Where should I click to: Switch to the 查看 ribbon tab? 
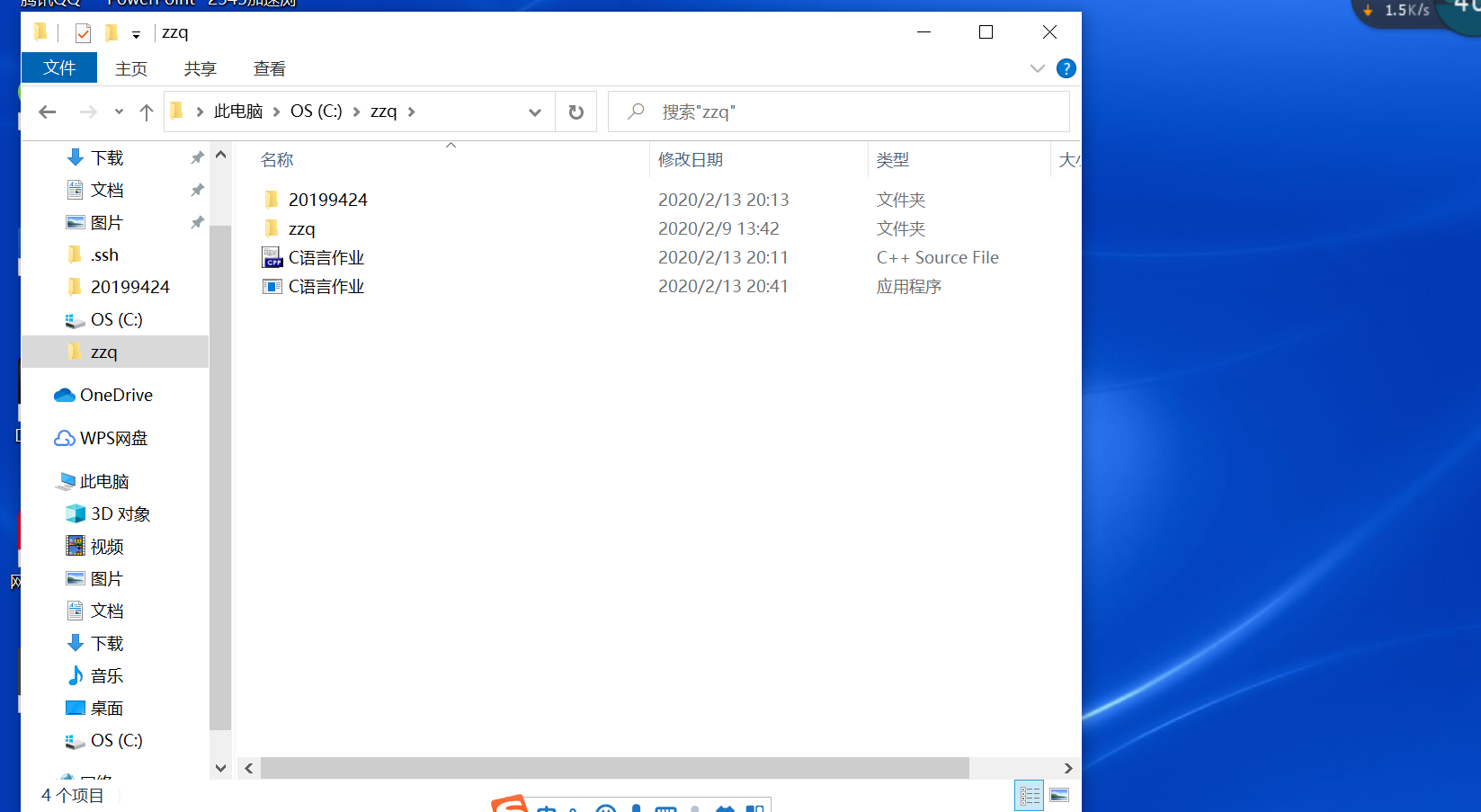click(x=270, y=68)
